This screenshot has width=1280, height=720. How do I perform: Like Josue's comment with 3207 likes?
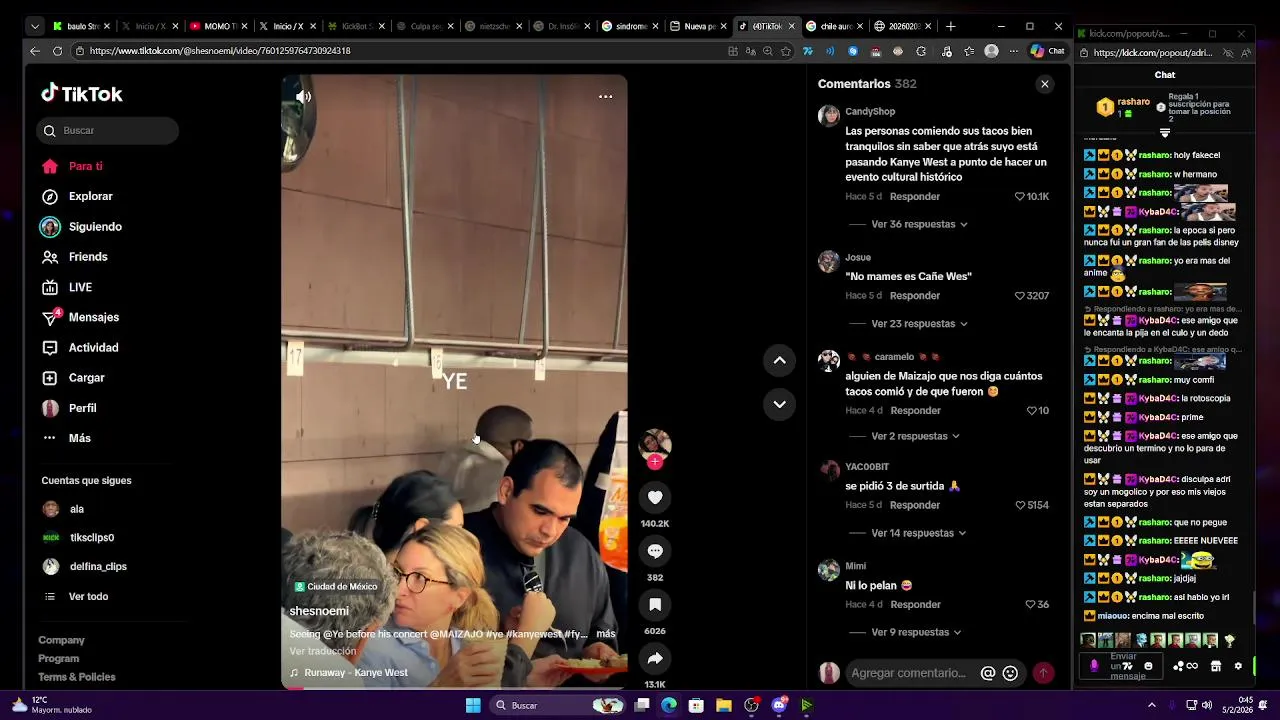tap(1020, 296)
